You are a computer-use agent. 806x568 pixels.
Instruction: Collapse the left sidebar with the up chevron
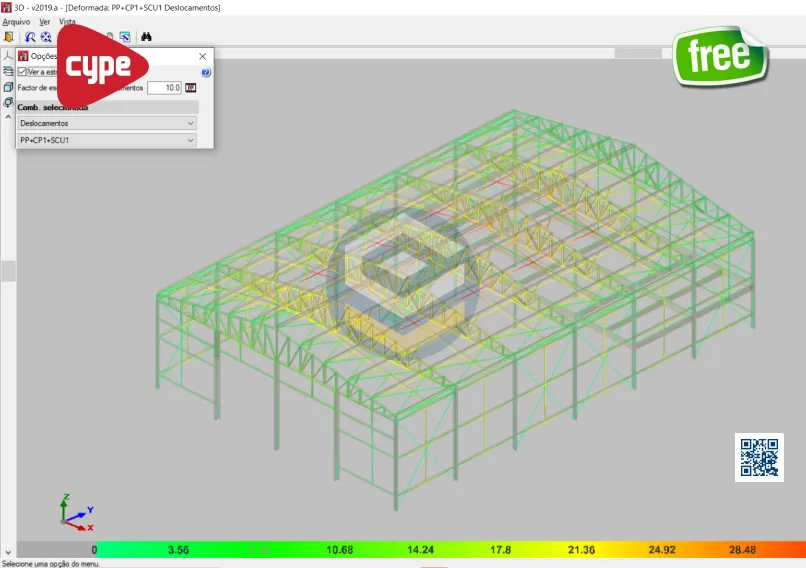(x=8, y=117)
